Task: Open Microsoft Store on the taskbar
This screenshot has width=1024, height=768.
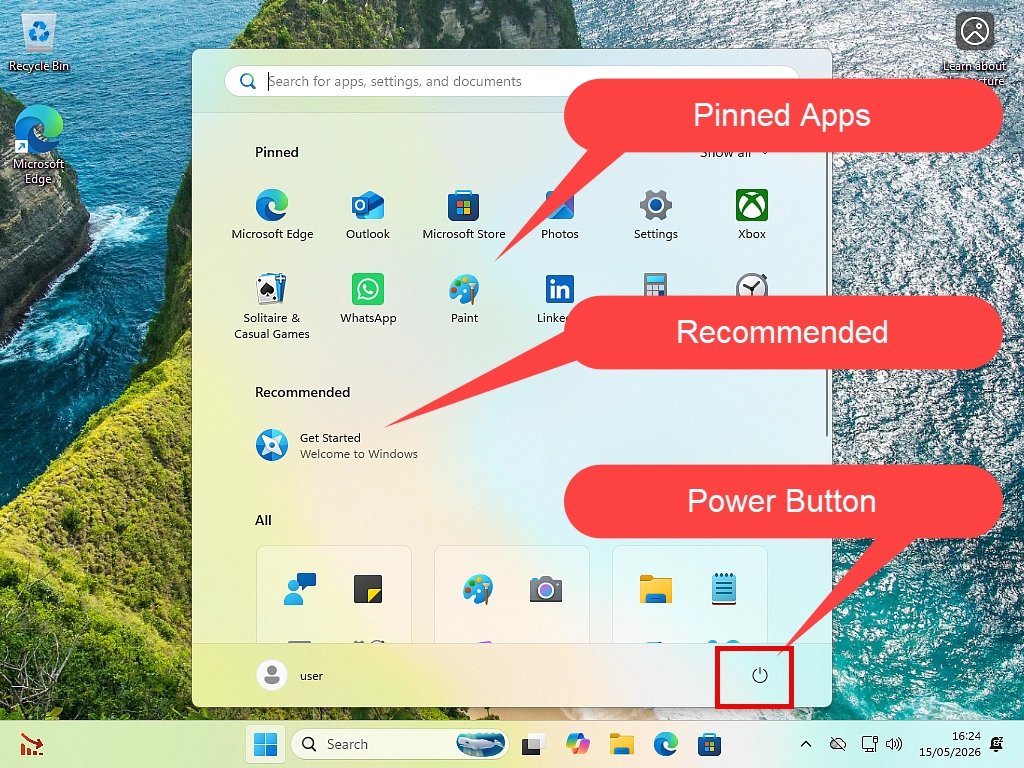Action: point(709,744)
